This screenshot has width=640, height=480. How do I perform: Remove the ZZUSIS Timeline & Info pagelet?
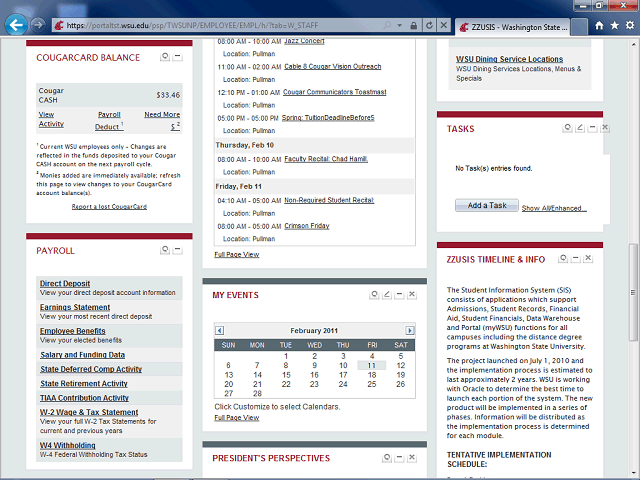[x=588, y=258]
